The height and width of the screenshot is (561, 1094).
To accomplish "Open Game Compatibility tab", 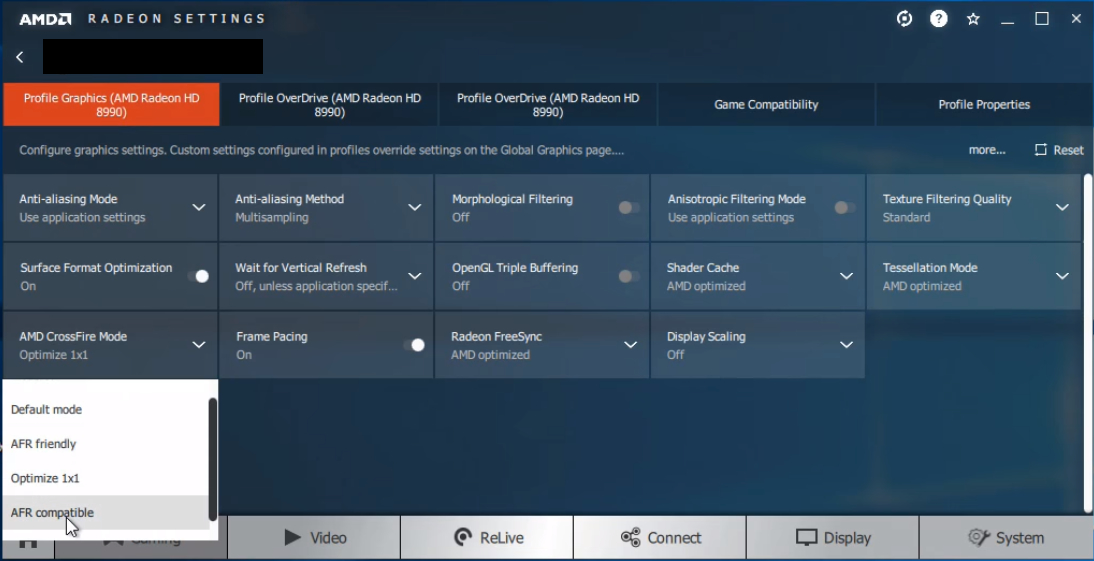I will (766, 105).
